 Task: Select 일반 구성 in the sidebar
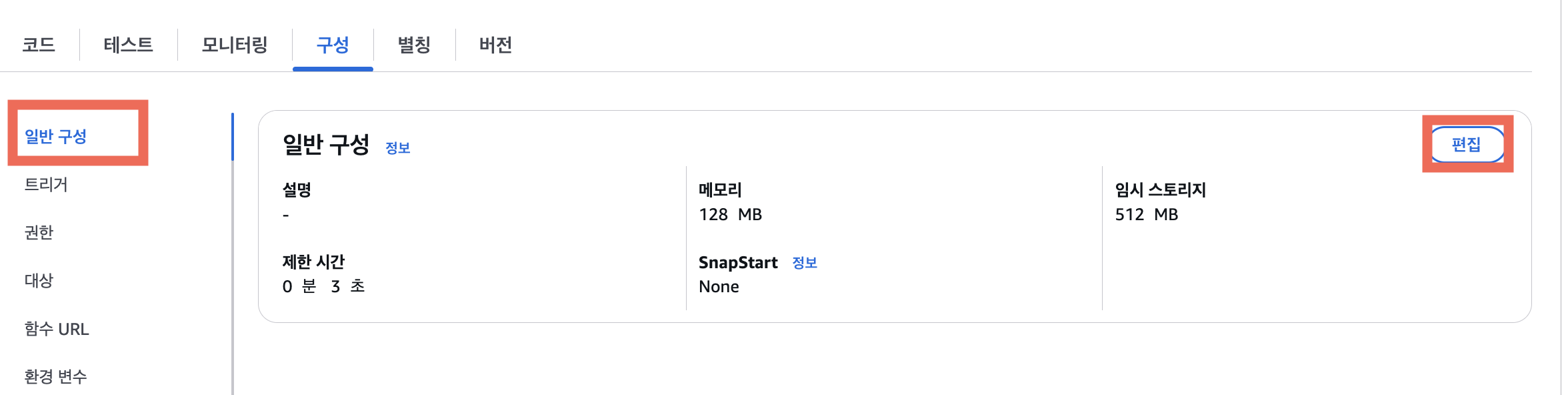coord(56,136)
